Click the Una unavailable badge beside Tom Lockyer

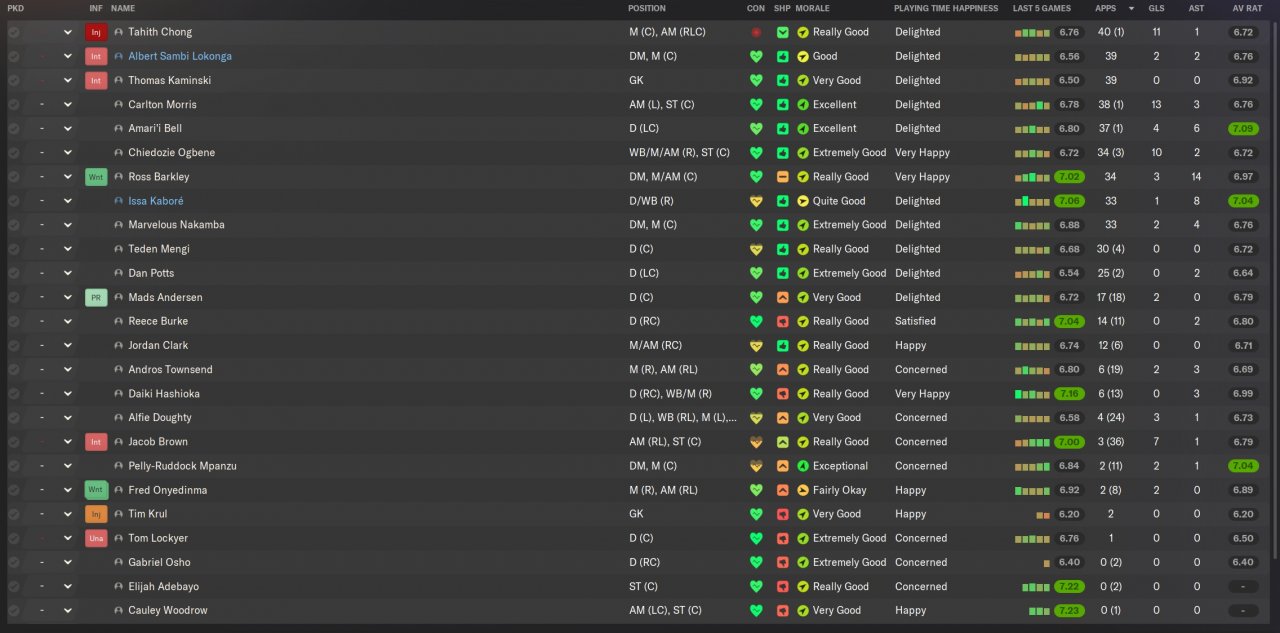[x=96, y=538]
